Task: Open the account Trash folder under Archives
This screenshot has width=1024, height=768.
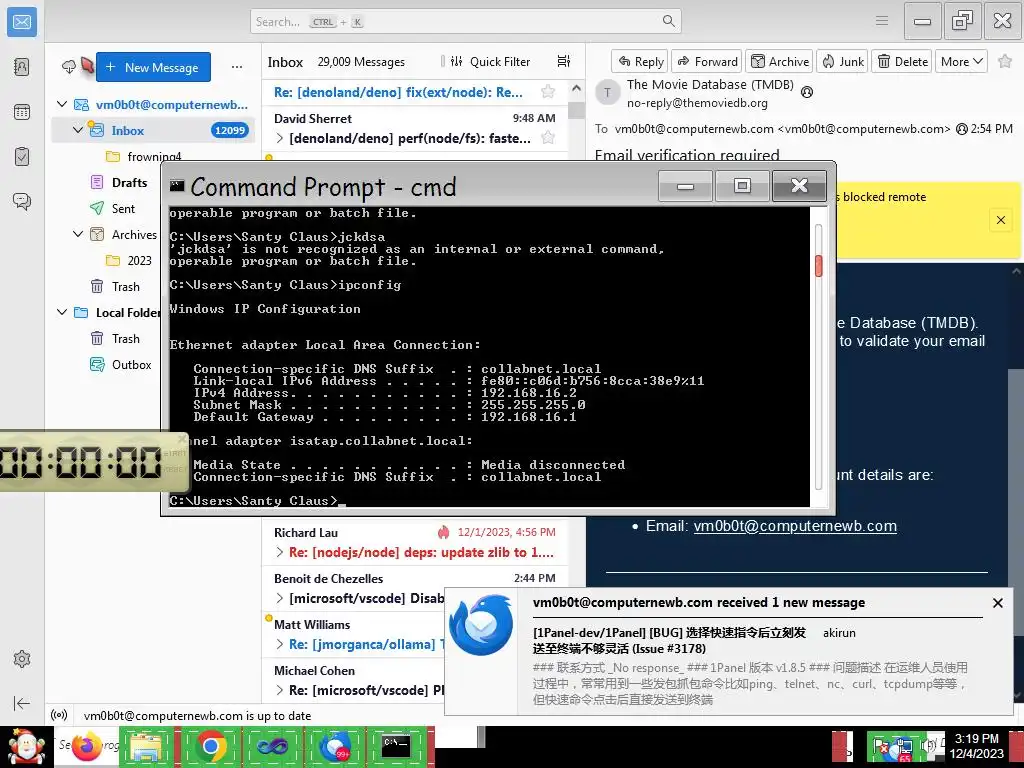Action: click(125, 286)
